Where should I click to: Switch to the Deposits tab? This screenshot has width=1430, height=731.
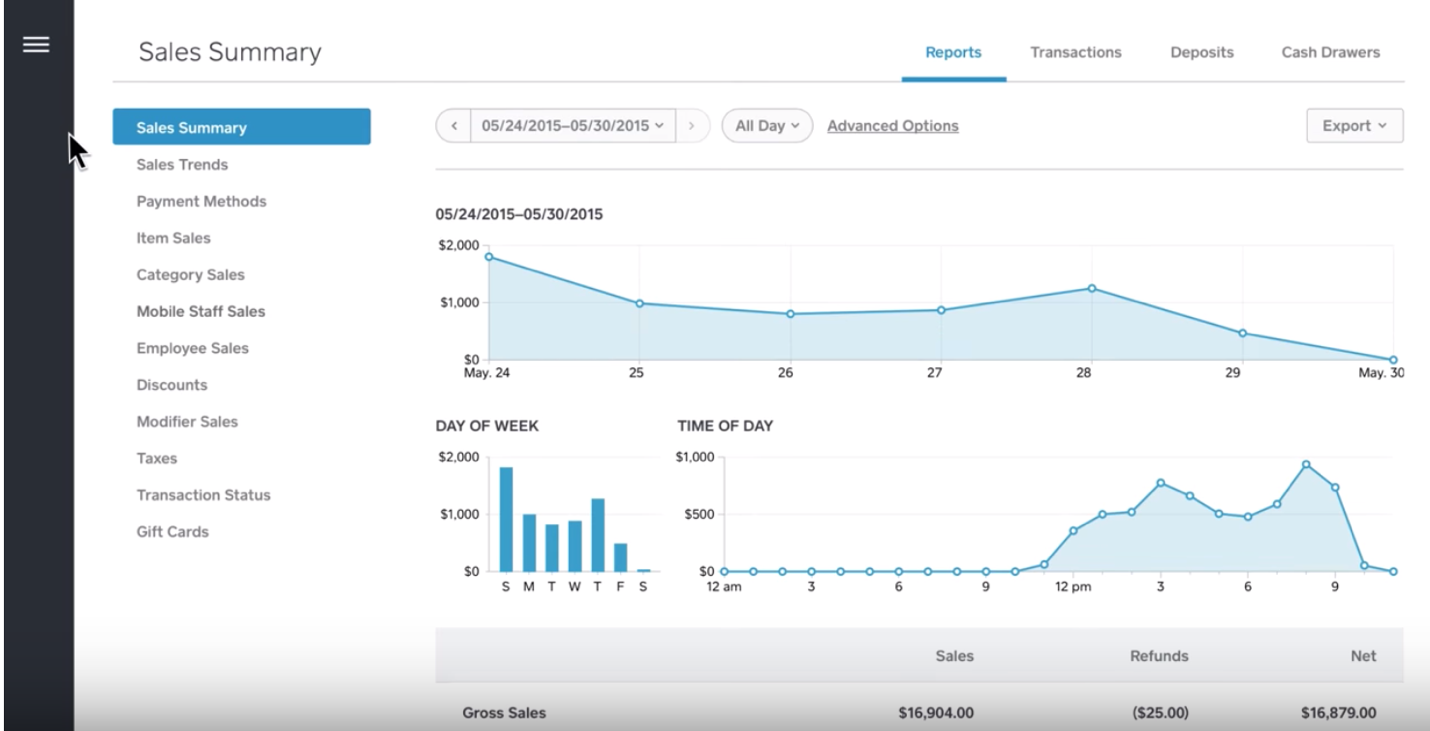[x=1201, y=52]
